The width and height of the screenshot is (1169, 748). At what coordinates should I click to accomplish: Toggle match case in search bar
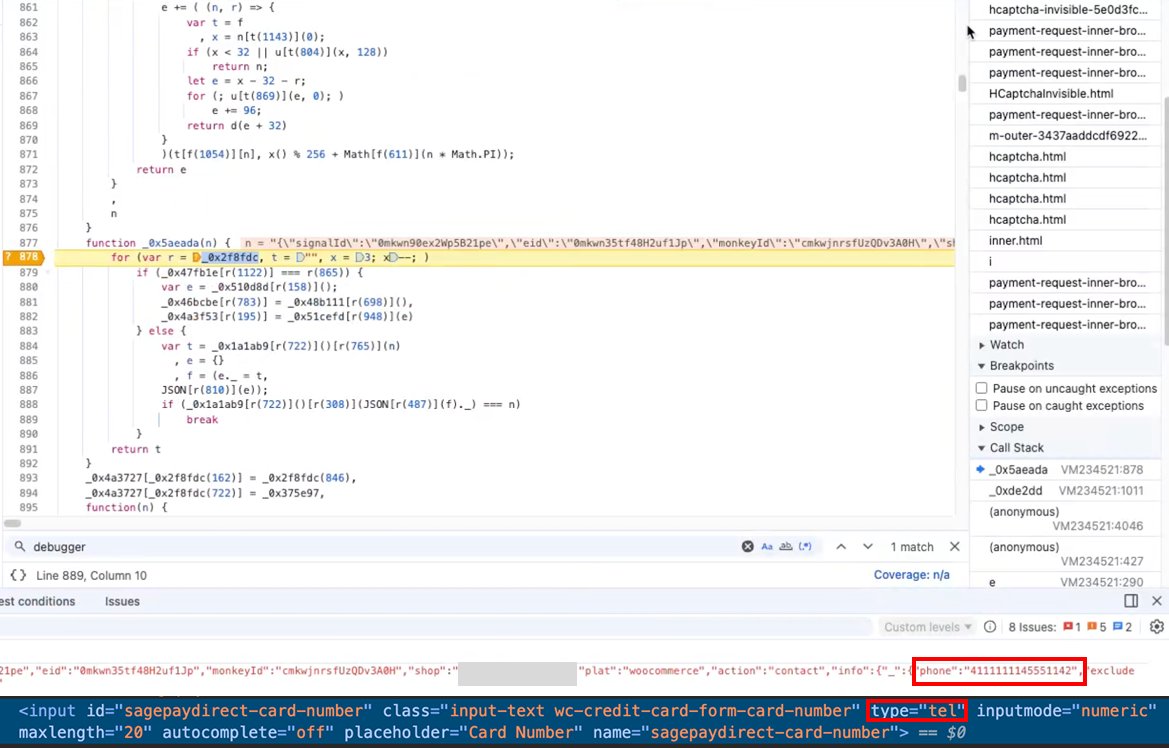(766, 547)
